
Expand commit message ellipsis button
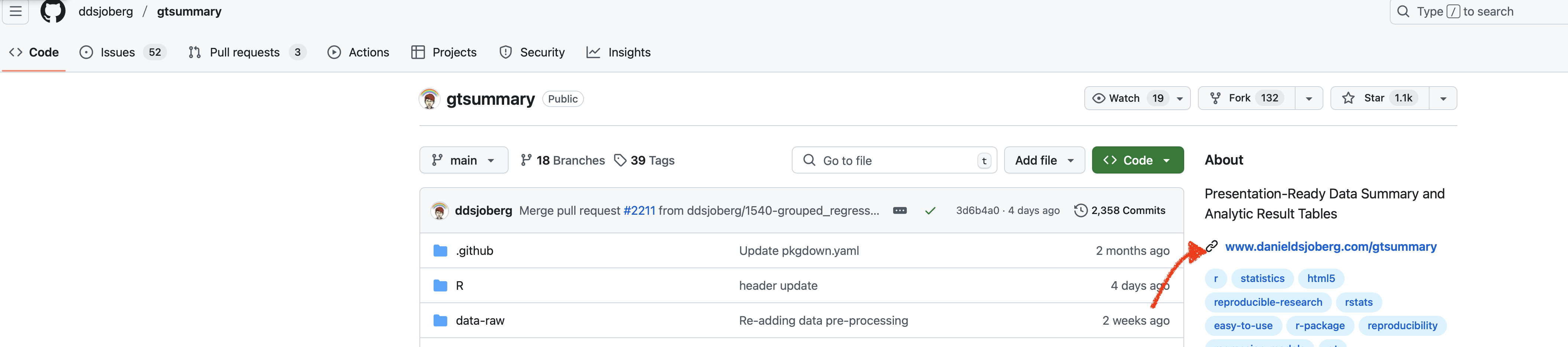[x=900, y=211]
